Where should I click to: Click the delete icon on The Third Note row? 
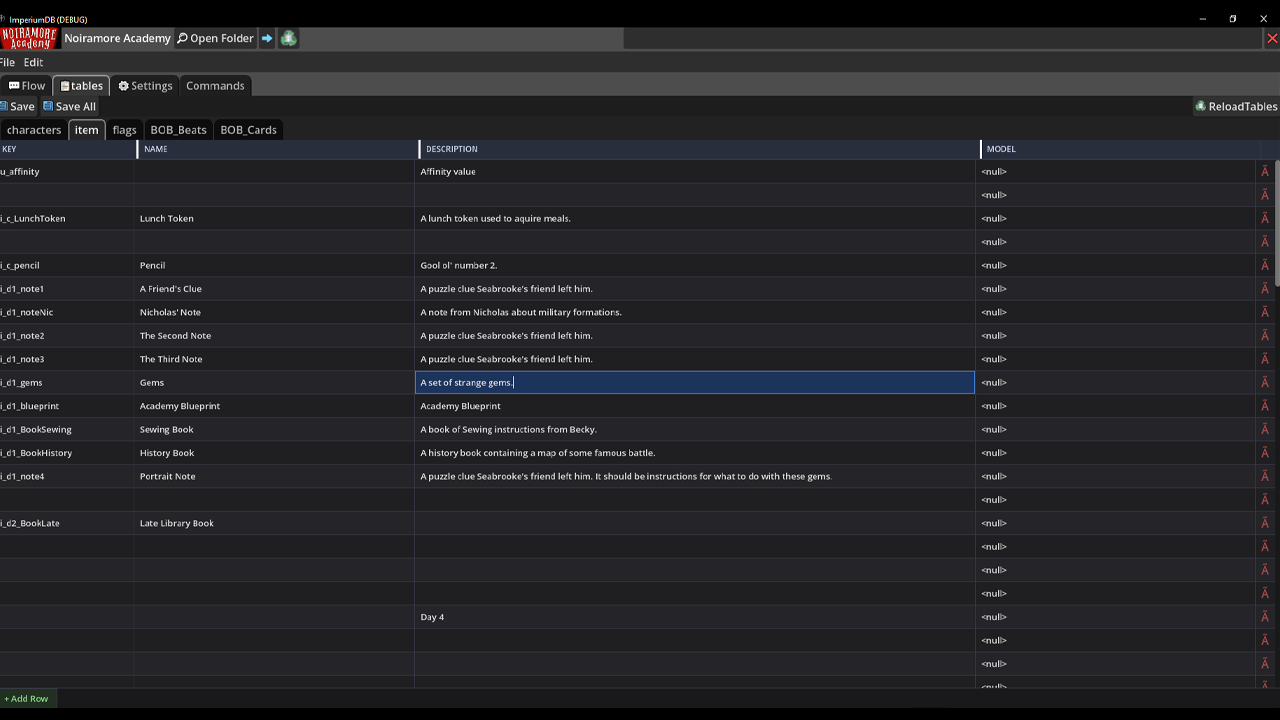coord(1265,359)
